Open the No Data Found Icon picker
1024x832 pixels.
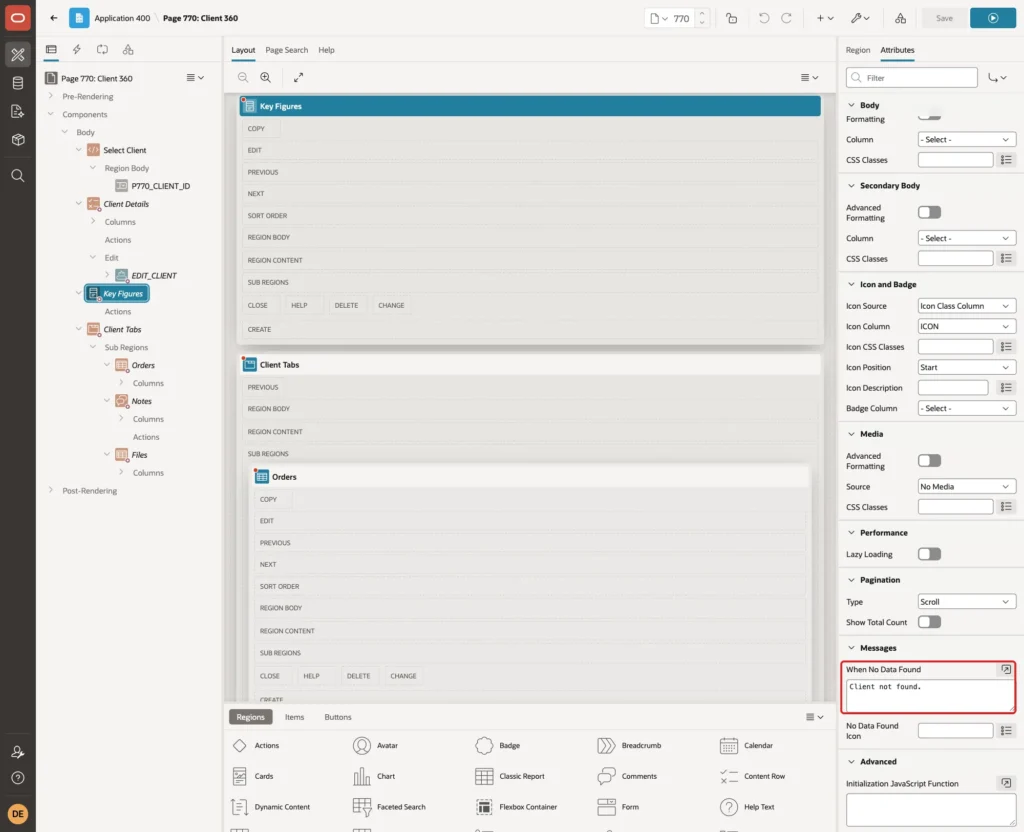click(1006, 731)
